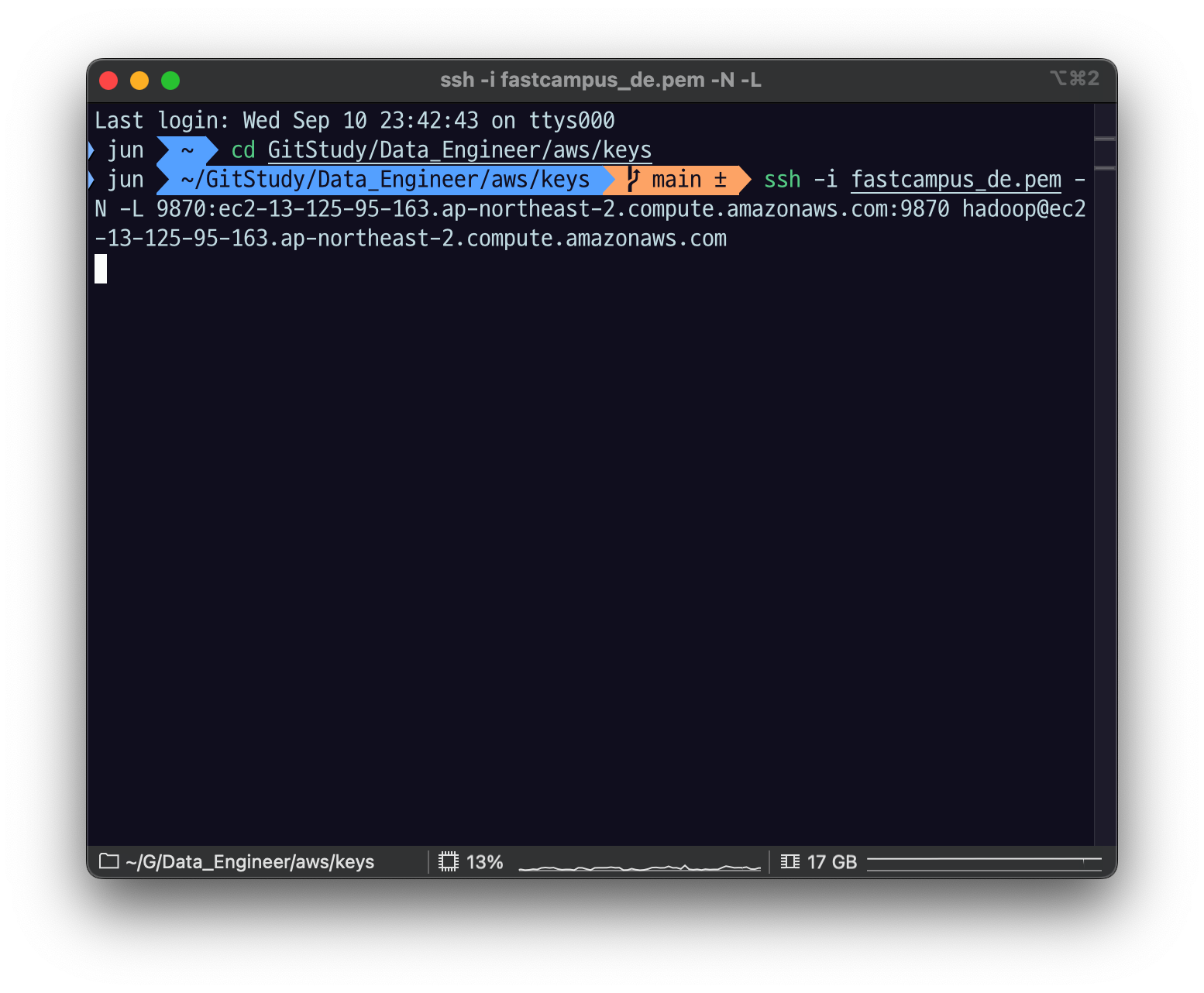Click the green zoom window button
1204x993 pixels.
point(170,81)
